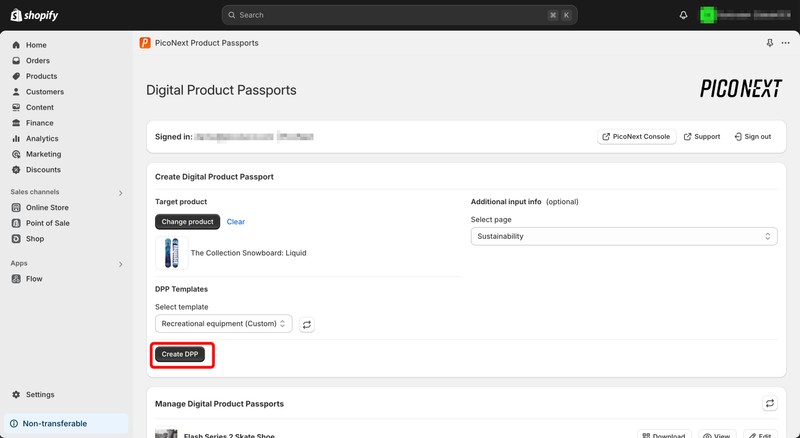Click the Shopify search field
Screen dimensions: 800x438
point(400,15)
